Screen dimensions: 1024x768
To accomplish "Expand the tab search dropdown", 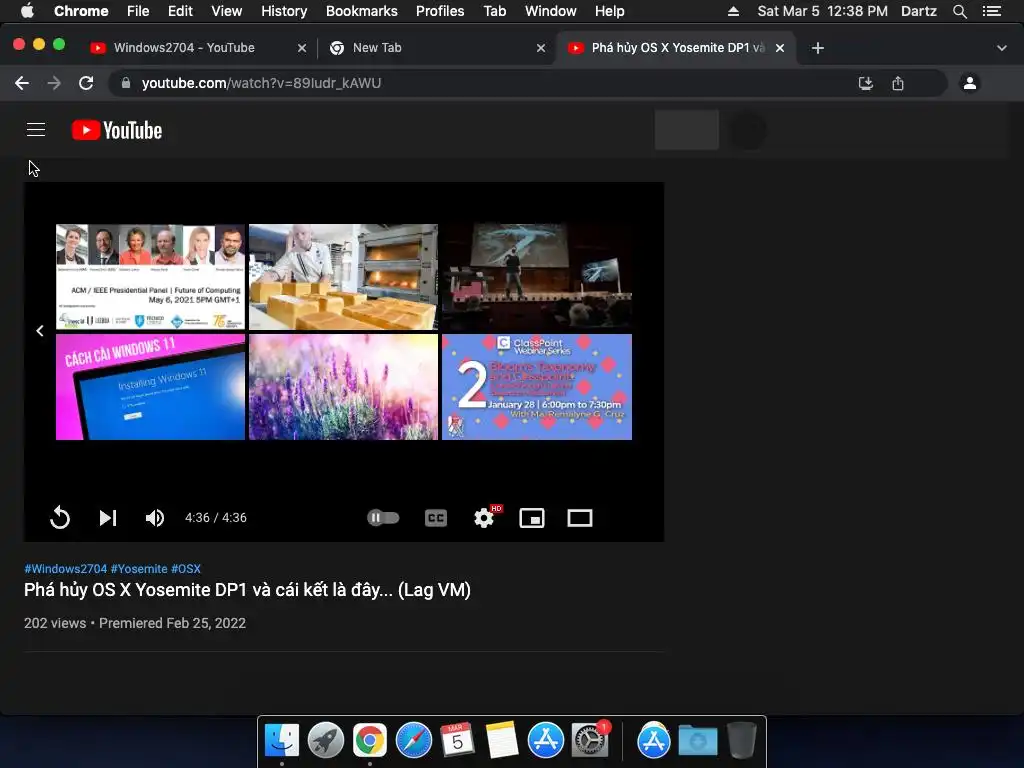I will (1002, 48).
